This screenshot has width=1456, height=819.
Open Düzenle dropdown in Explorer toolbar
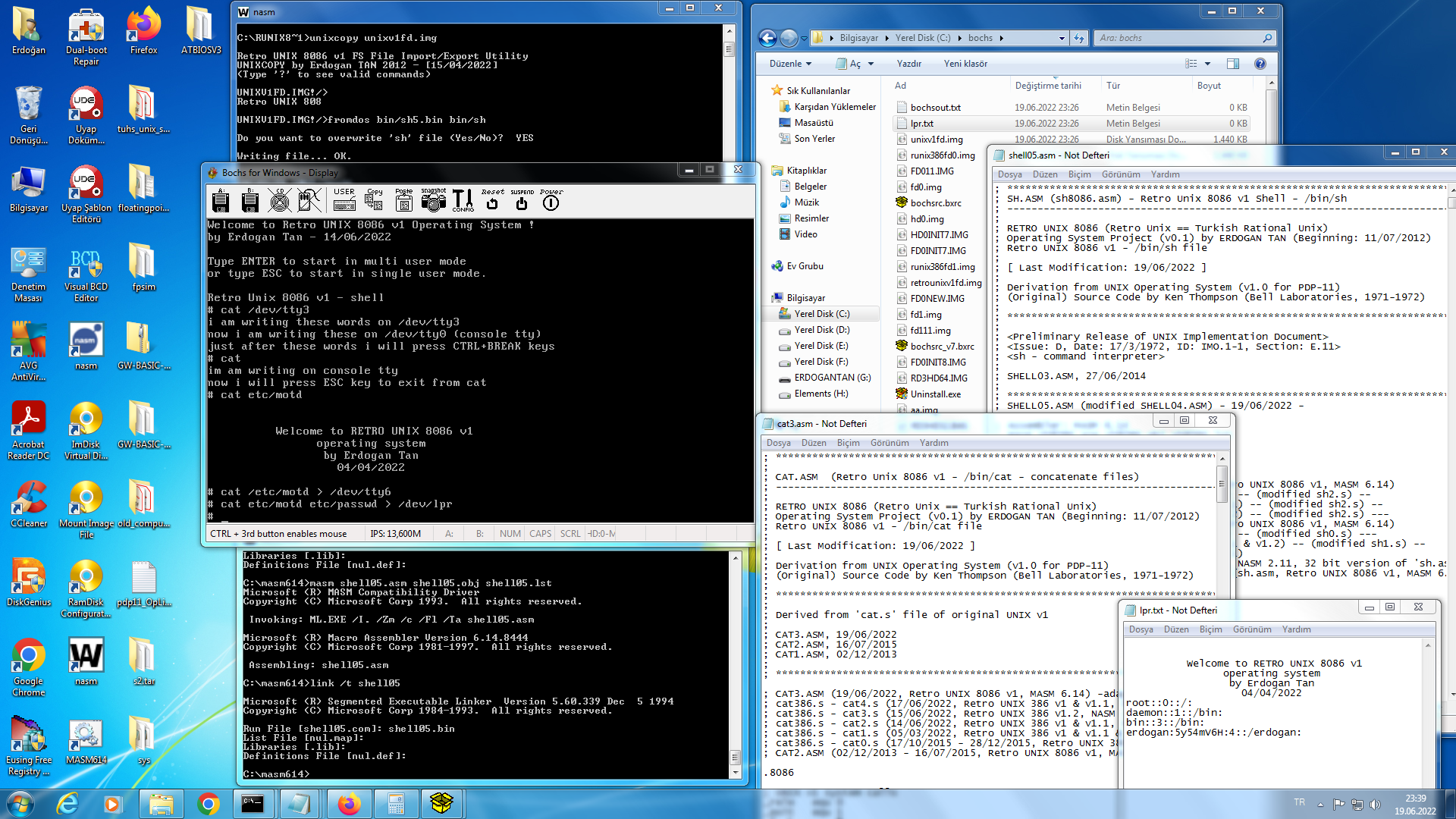[791, 64]
